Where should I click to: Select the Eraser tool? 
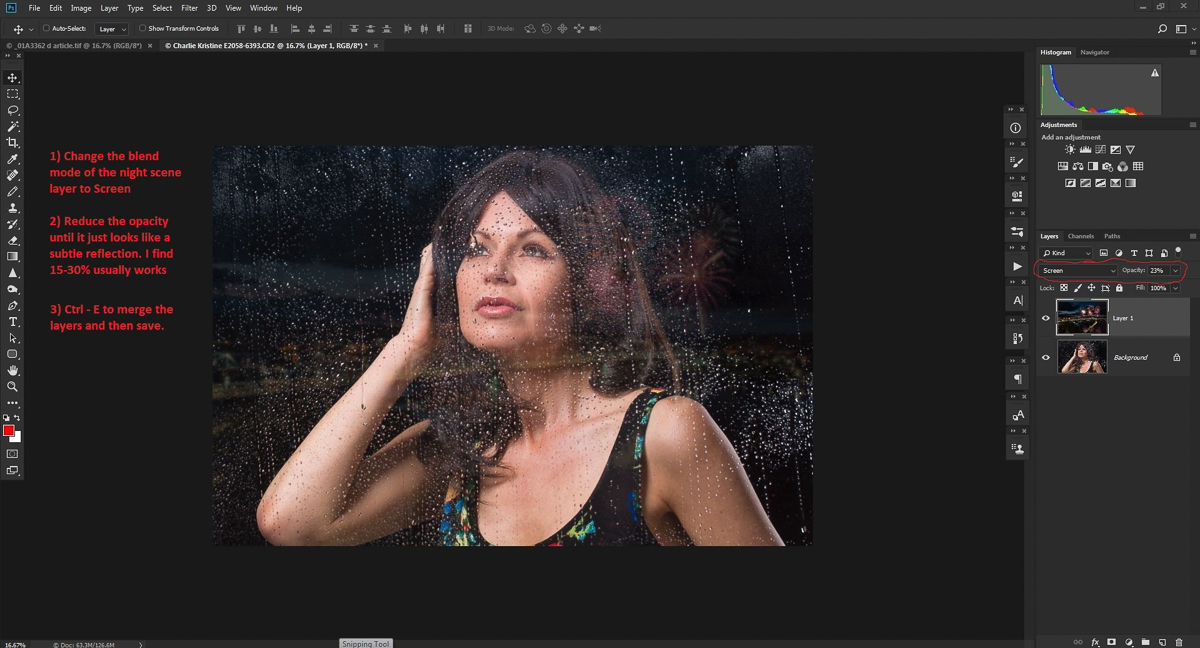13,241
